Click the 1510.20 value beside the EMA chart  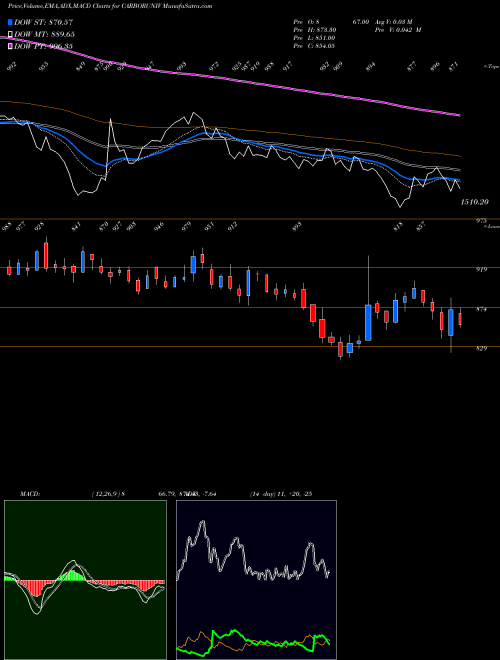tap(474, 202)
